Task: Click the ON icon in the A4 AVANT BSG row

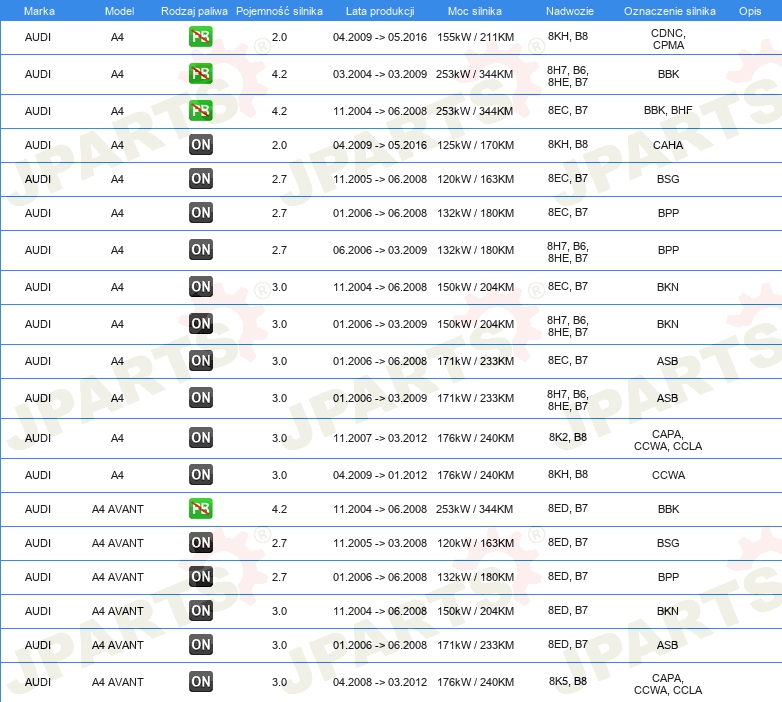Action: (x=201, y=543)
